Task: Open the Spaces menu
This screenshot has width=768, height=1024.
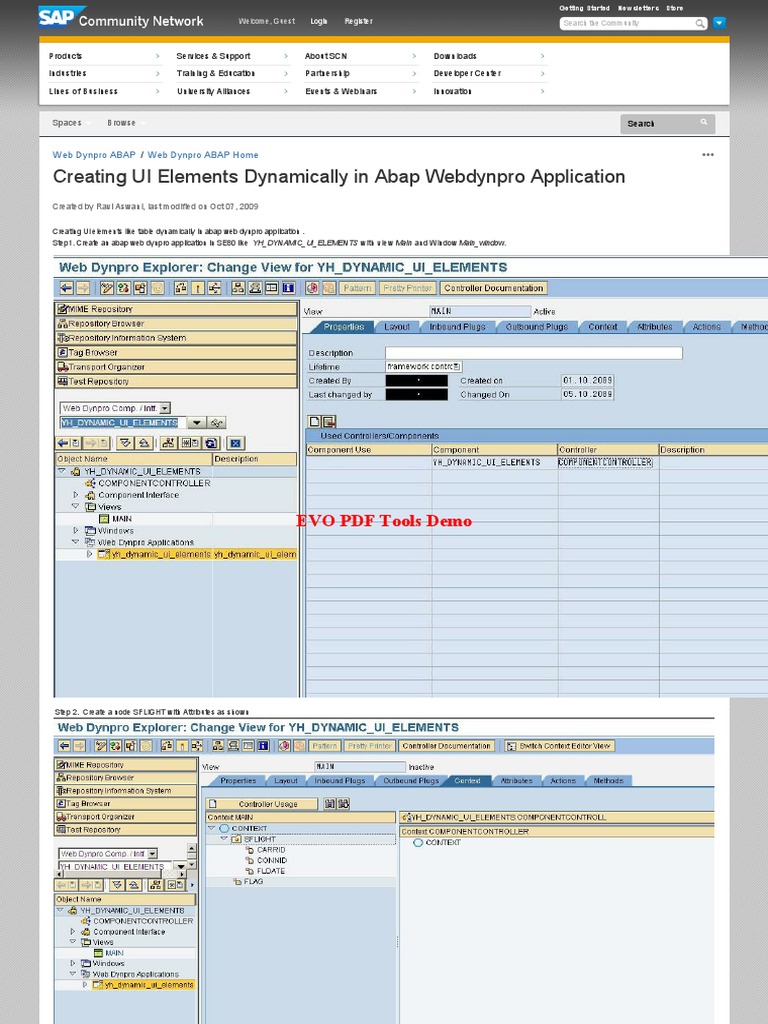Action: click(x=67, y=123)
